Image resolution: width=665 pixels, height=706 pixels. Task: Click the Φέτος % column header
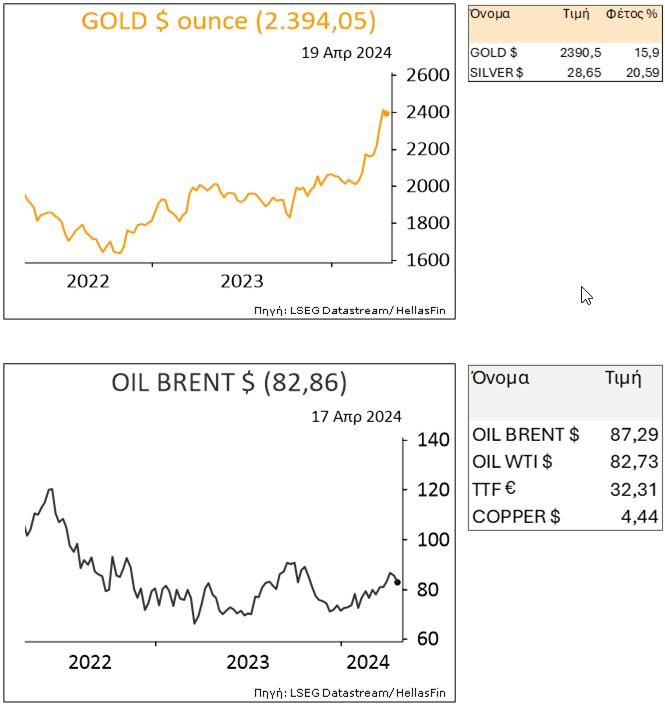click(631, 14)
